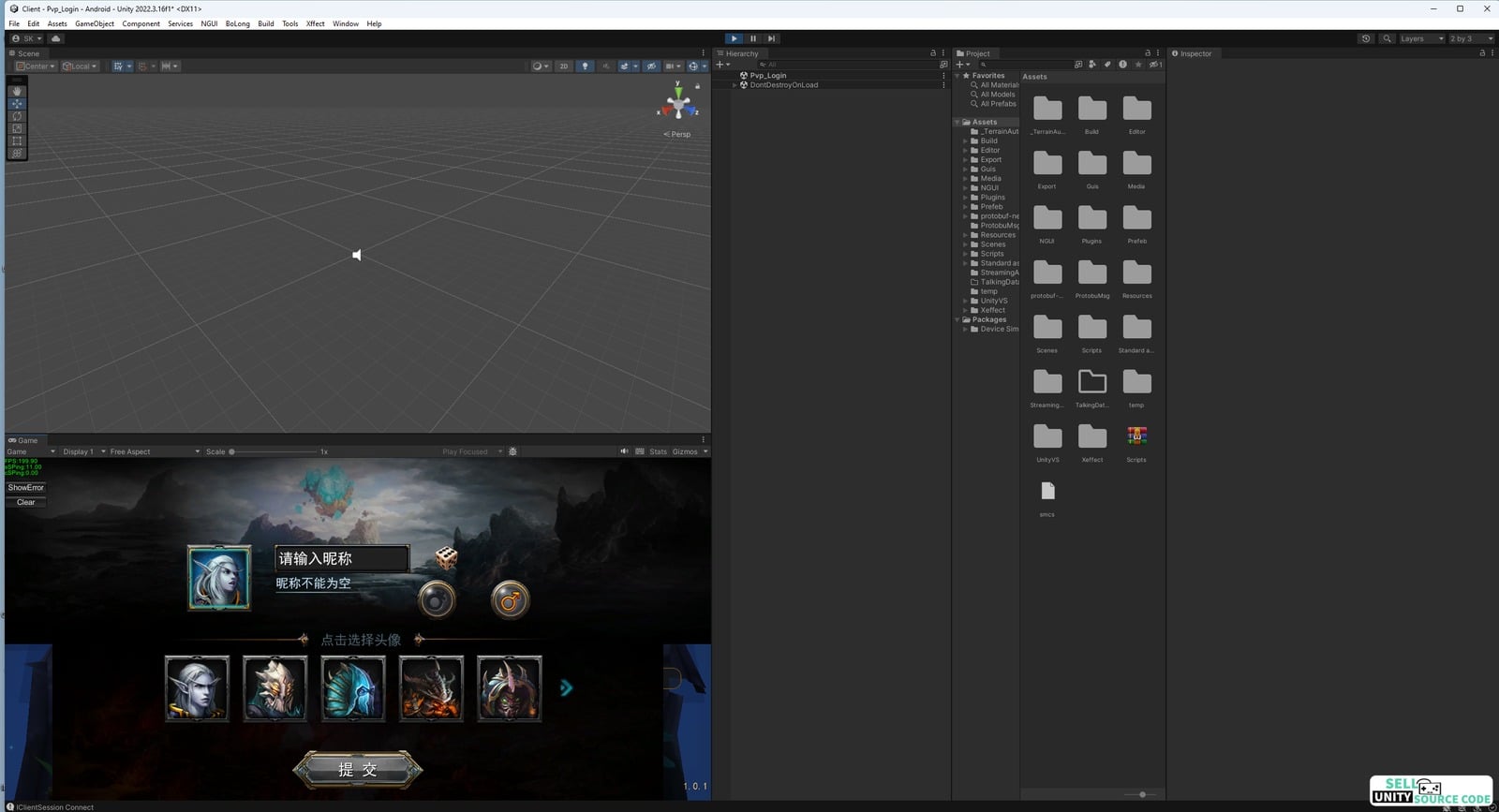Screen dimensions: 1499x812
Task: Toggle Scene lighting bulb button
Action: [x=585, y=66]
